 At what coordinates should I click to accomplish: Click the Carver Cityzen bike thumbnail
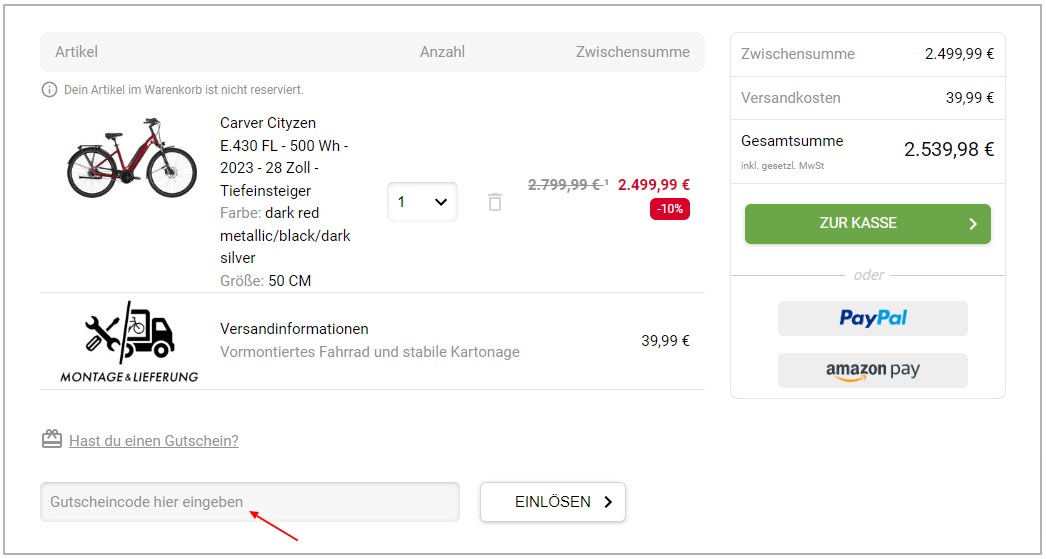pyautogui.click(x=131, y=158)
